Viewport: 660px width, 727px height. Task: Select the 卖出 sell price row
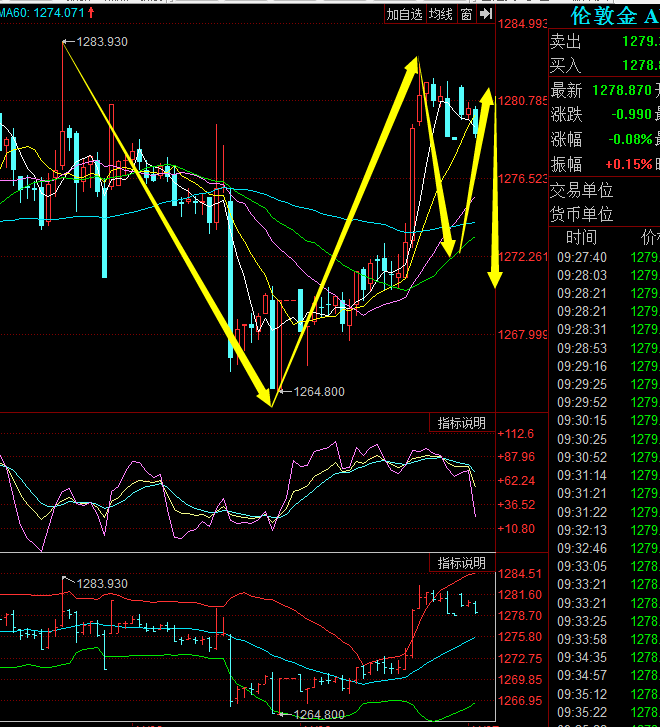click(x=604, y=41)
